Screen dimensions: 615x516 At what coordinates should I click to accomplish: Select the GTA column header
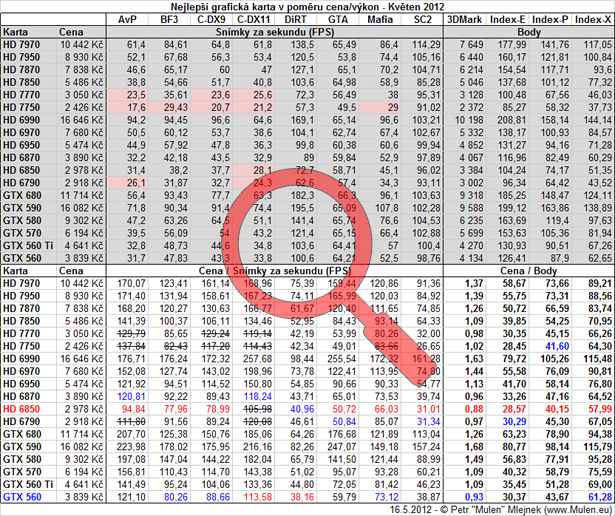coord(338,20)
